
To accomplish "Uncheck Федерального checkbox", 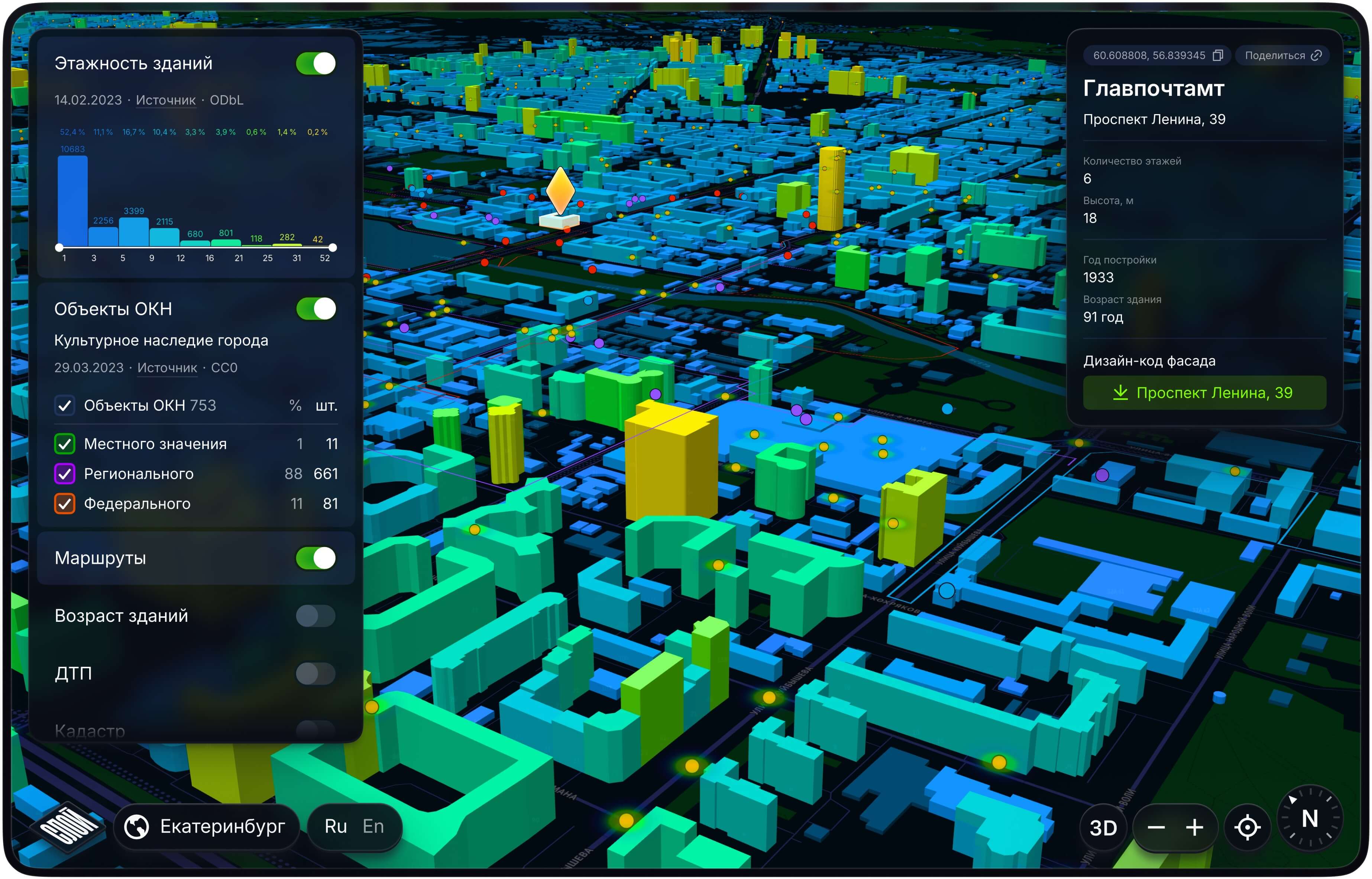I will point(65,503).
